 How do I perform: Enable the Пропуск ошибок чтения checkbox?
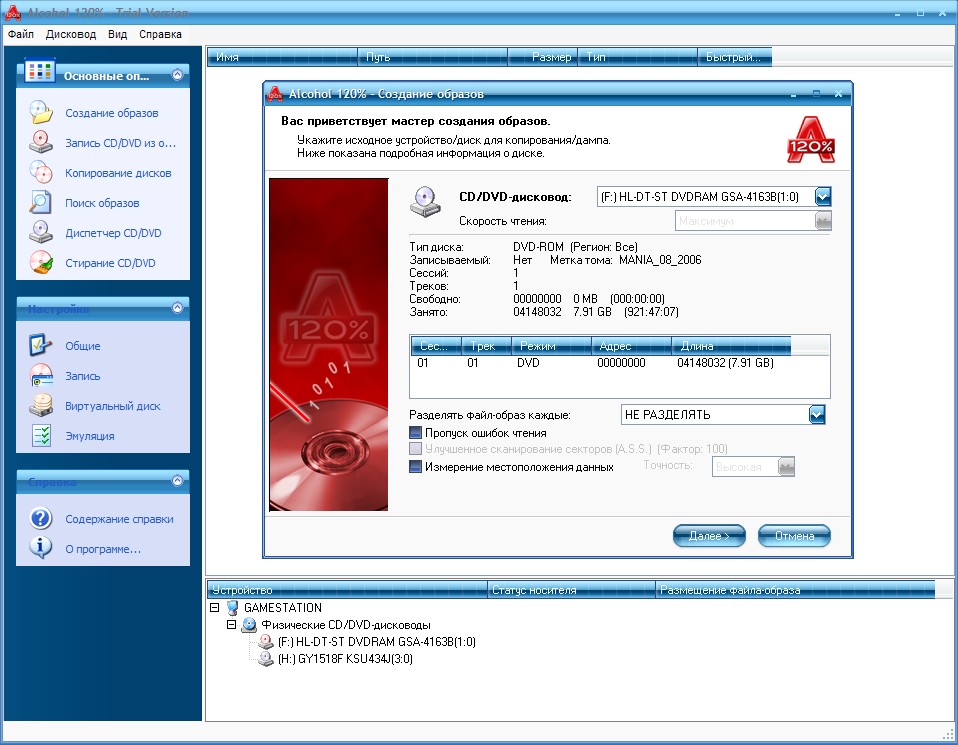(415, 433)
